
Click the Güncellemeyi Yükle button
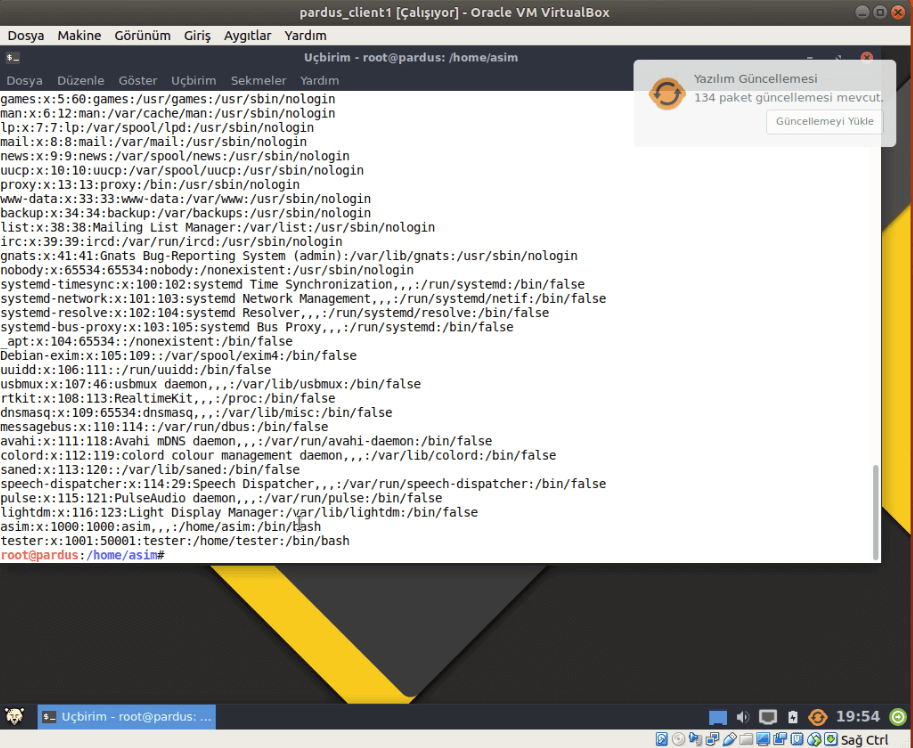[824, 121]
